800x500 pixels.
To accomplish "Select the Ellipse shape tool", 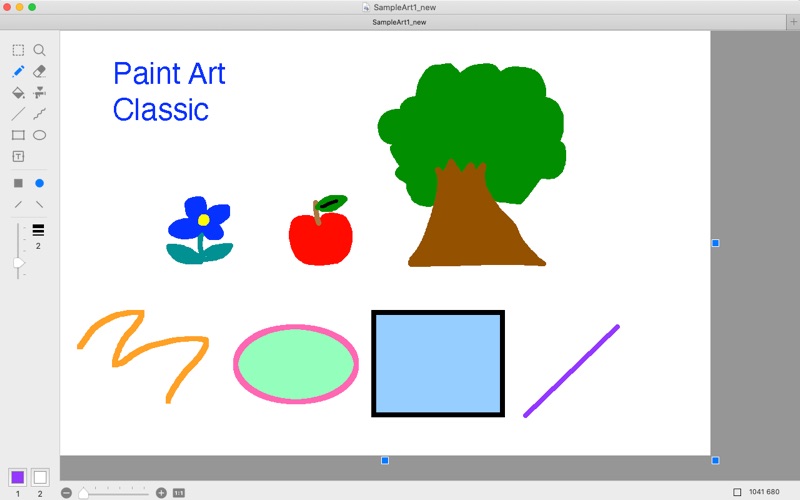I will tap(39, 135).
